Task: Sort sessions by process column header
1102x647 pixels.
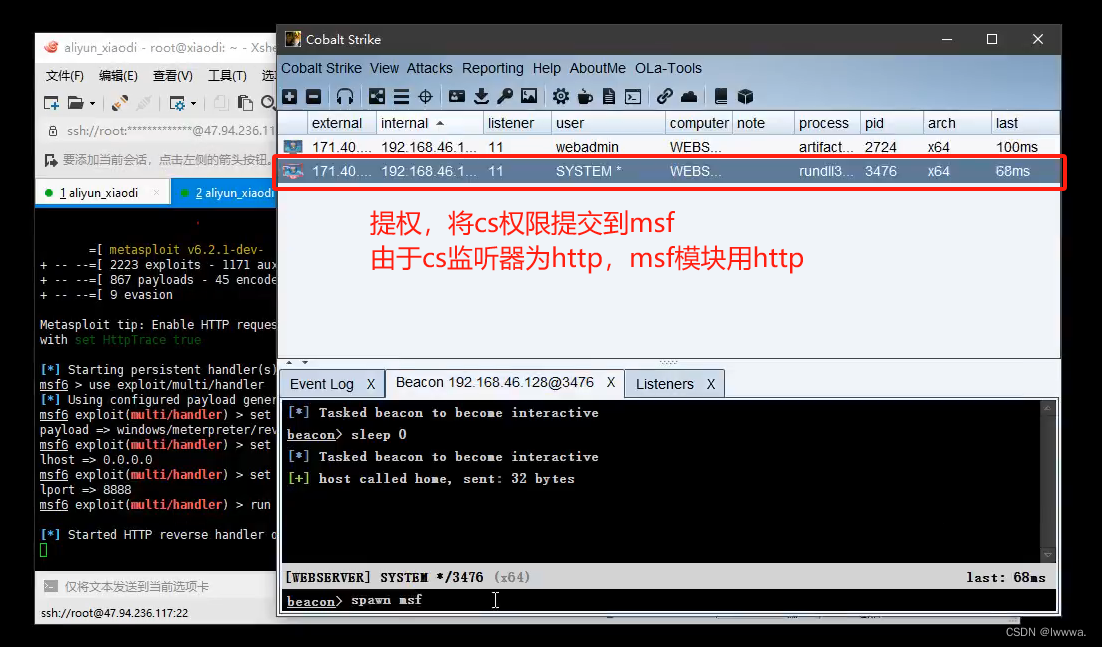Action: click(826, 123)
